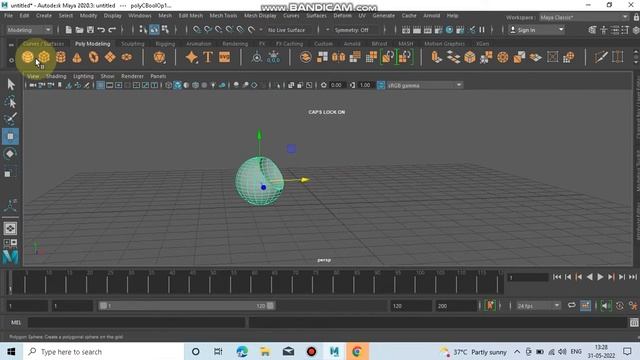Select the Rotate tool in toolbox
640x360 pixels.
coord(10,154)
